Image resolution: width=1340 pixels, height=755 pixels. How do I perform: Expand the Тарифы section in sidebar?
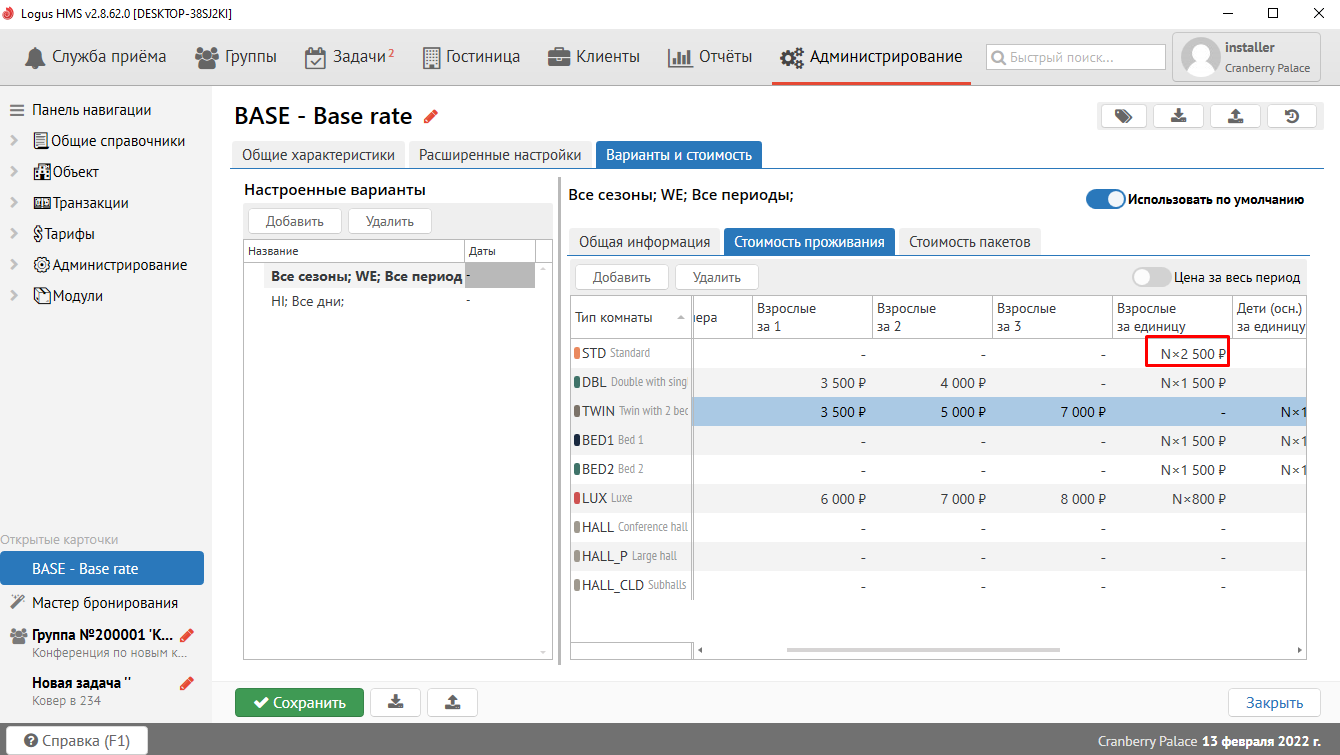tap(14, 234)
